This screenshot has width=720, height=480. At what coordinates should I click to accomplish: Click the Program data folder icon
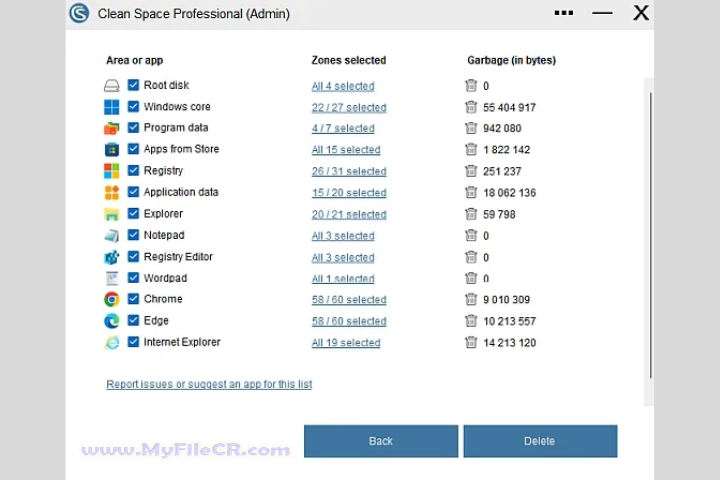click(112, 128)
